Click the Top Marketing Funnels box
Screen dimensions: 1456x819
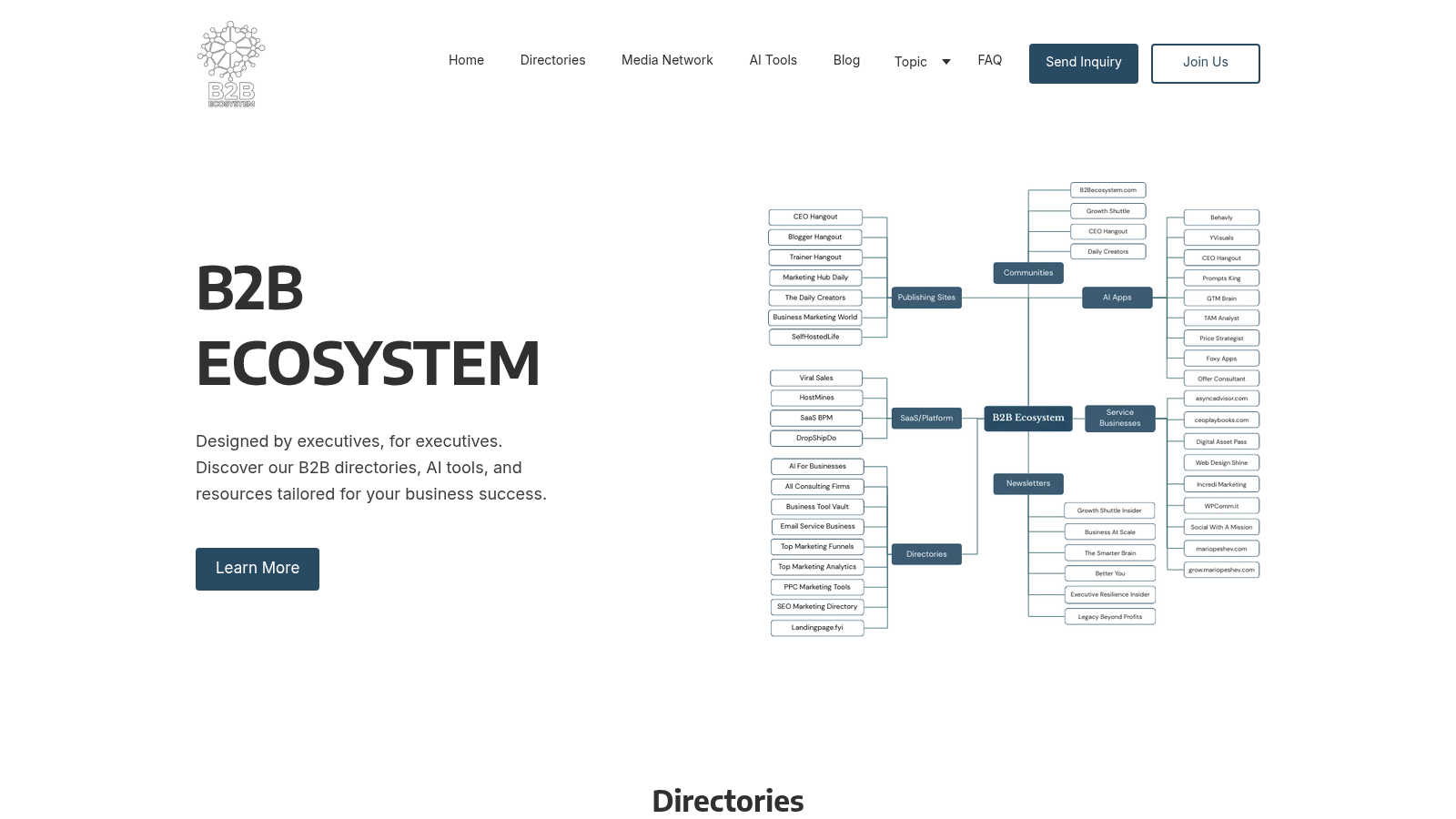click(817, 547)
